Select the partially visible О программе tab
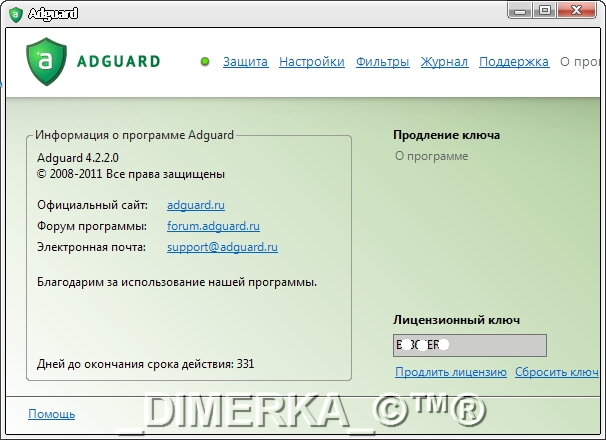 [x=582, y=62]
